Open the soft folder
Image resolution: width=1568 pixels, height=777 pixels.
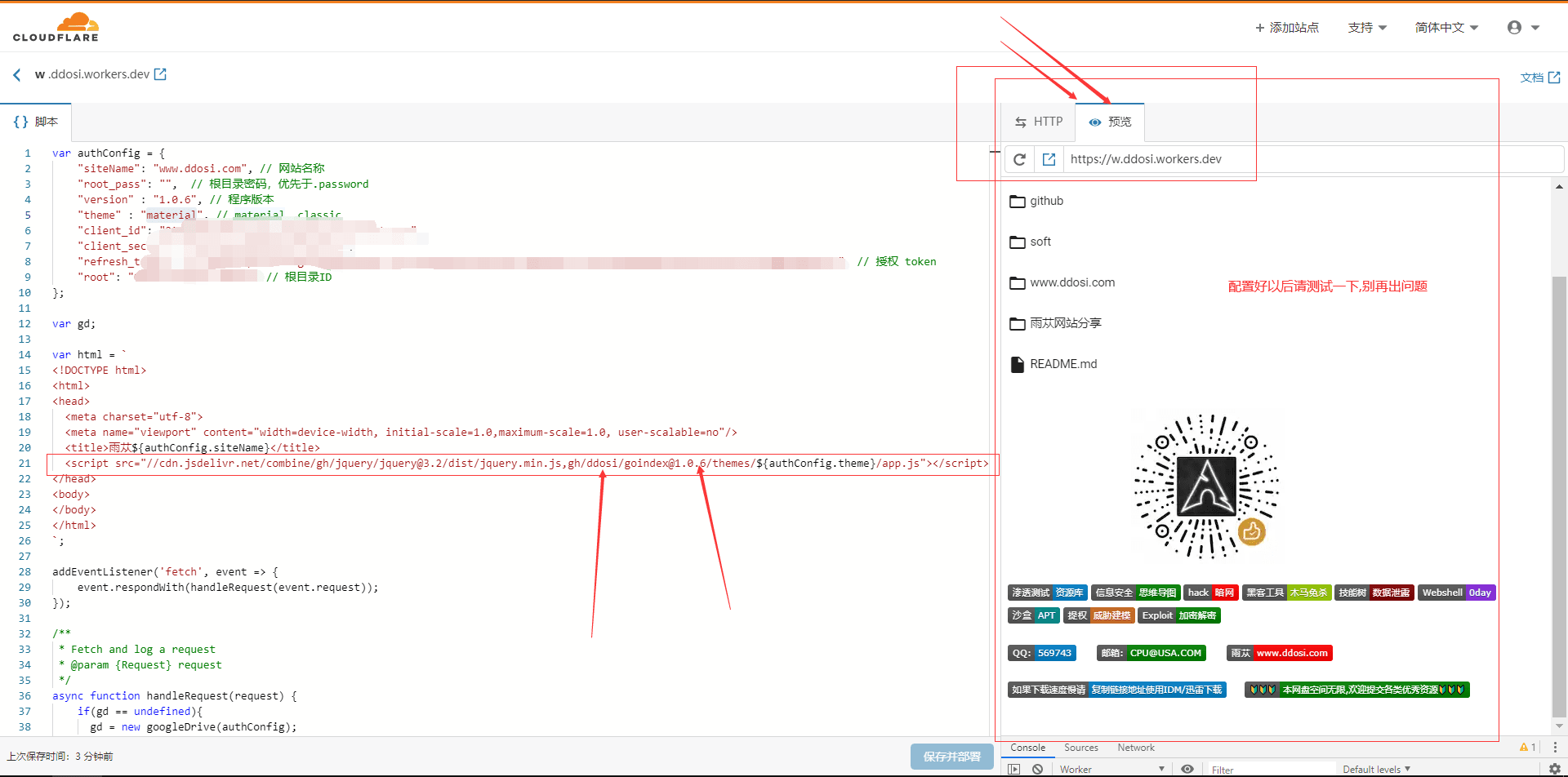click(x=1040, y=242)
